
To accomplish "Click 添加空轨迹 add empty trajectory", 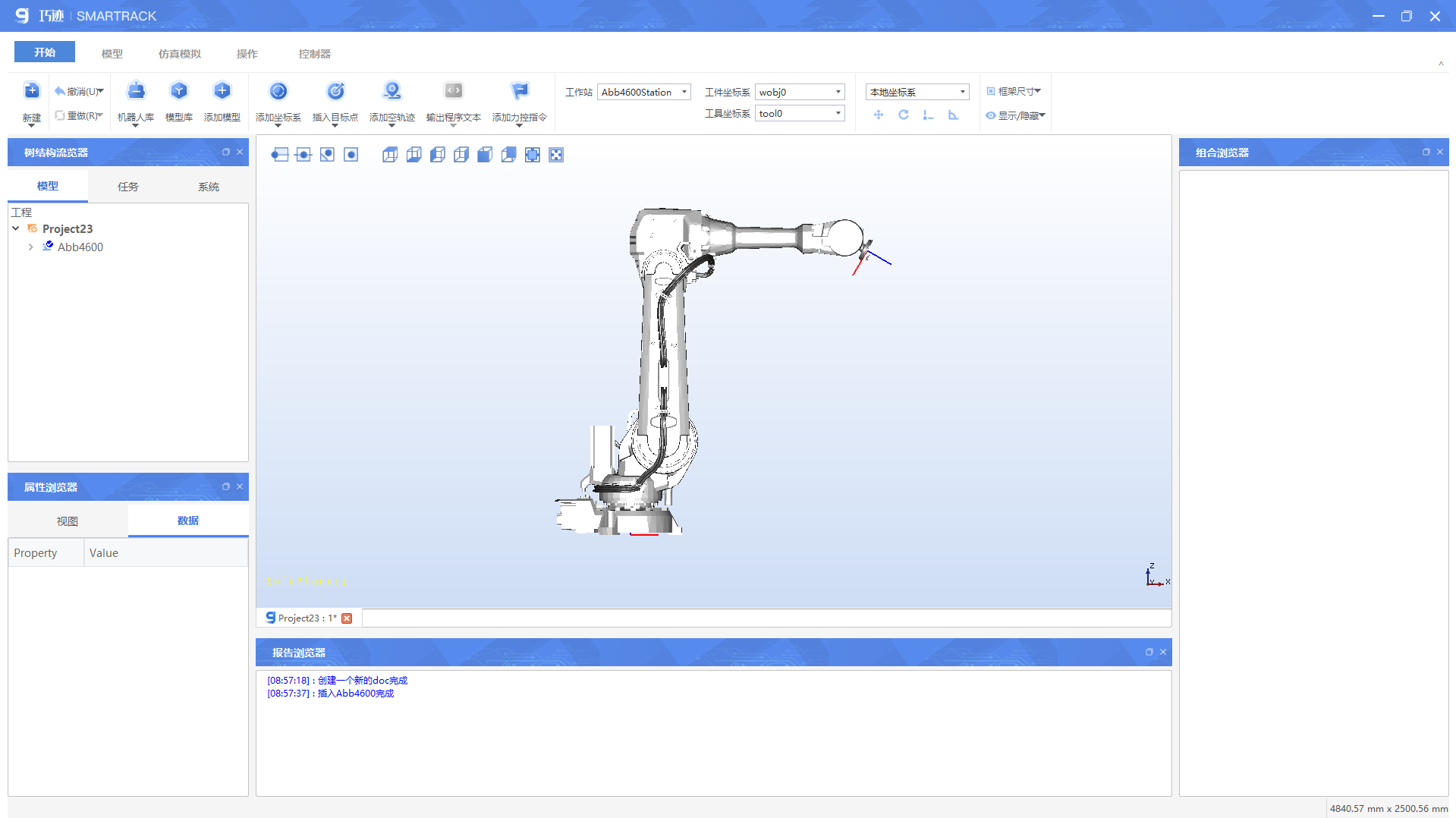I will pos(392,91).
